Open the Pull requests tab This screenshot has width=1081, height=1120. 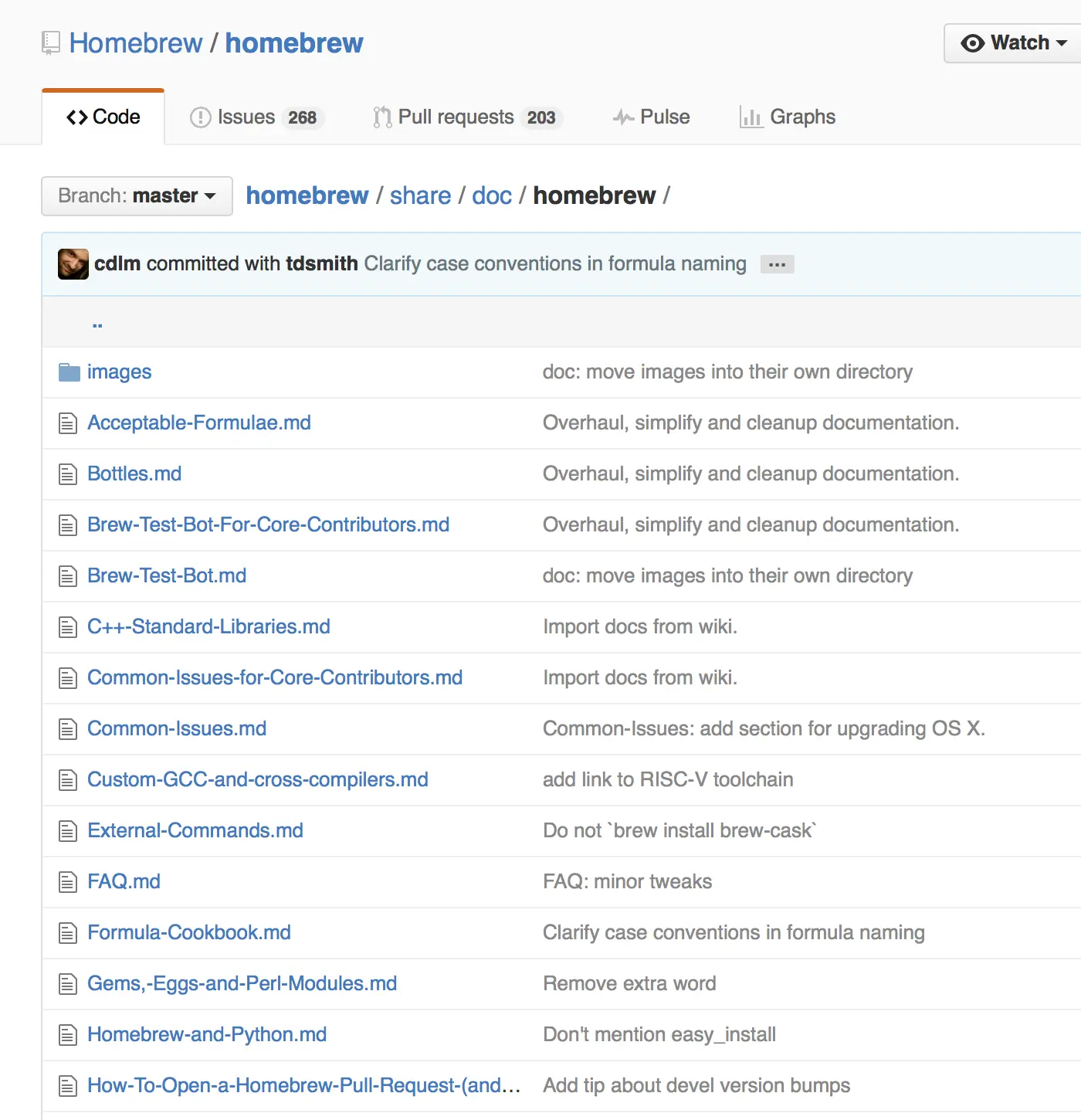tap(467, 117)
